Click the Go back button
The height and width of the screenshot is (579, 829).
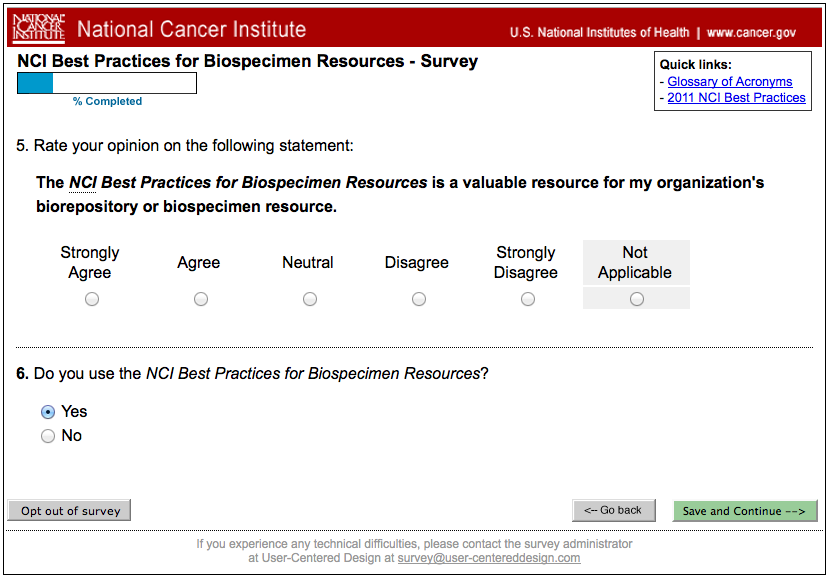pos(613,510)
